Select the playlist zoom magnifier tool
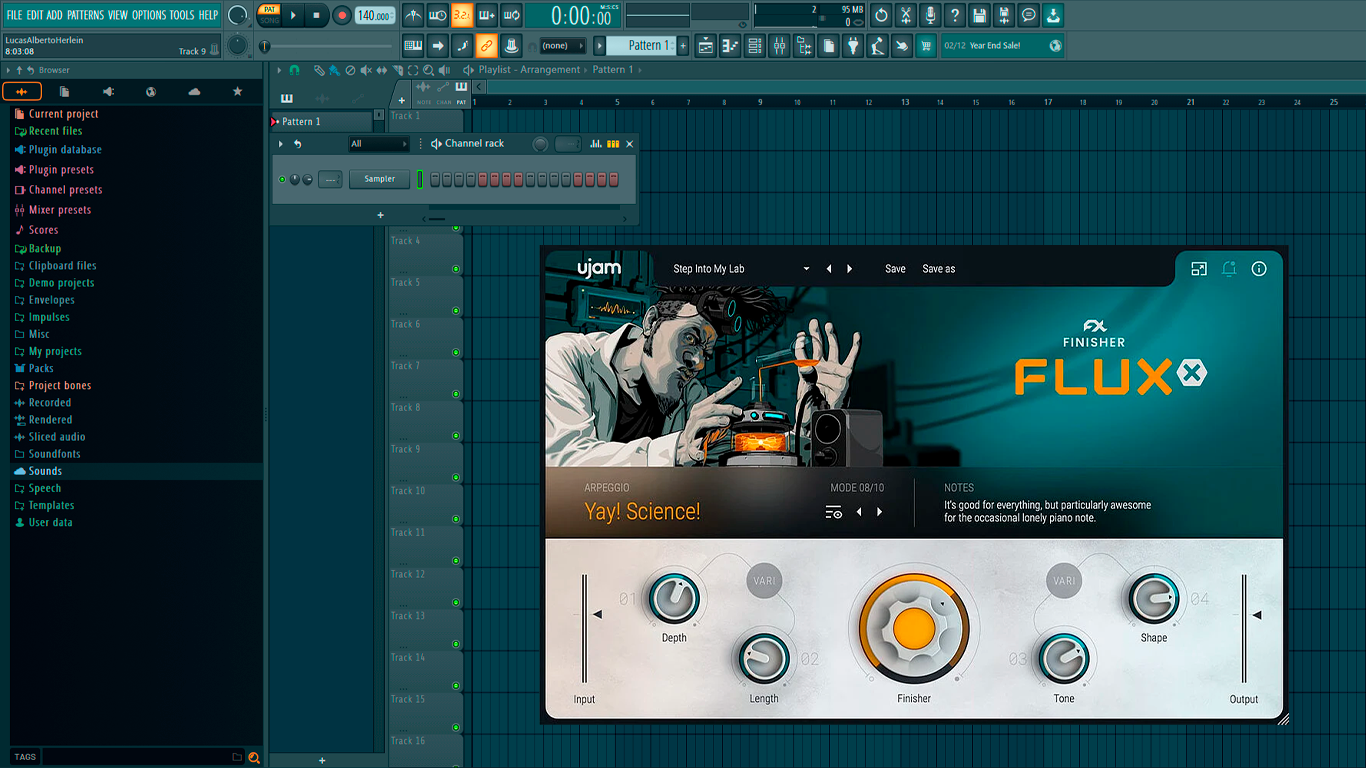This screenshot has width=1366, height=768. pyautogui.click(x=428, y=70)
